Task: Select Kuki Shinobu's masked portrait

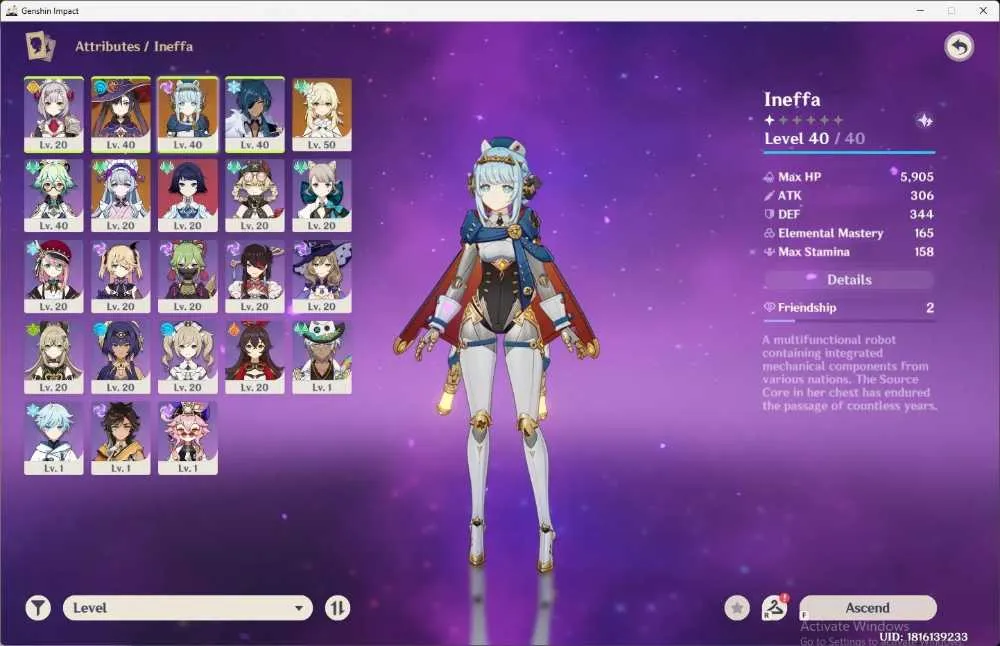Action: click(188, 276)
